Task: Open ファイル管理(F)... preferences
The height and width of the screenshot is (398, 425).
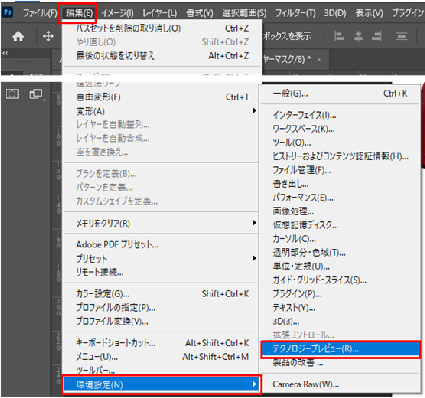Action: click(x=340, y=170)
